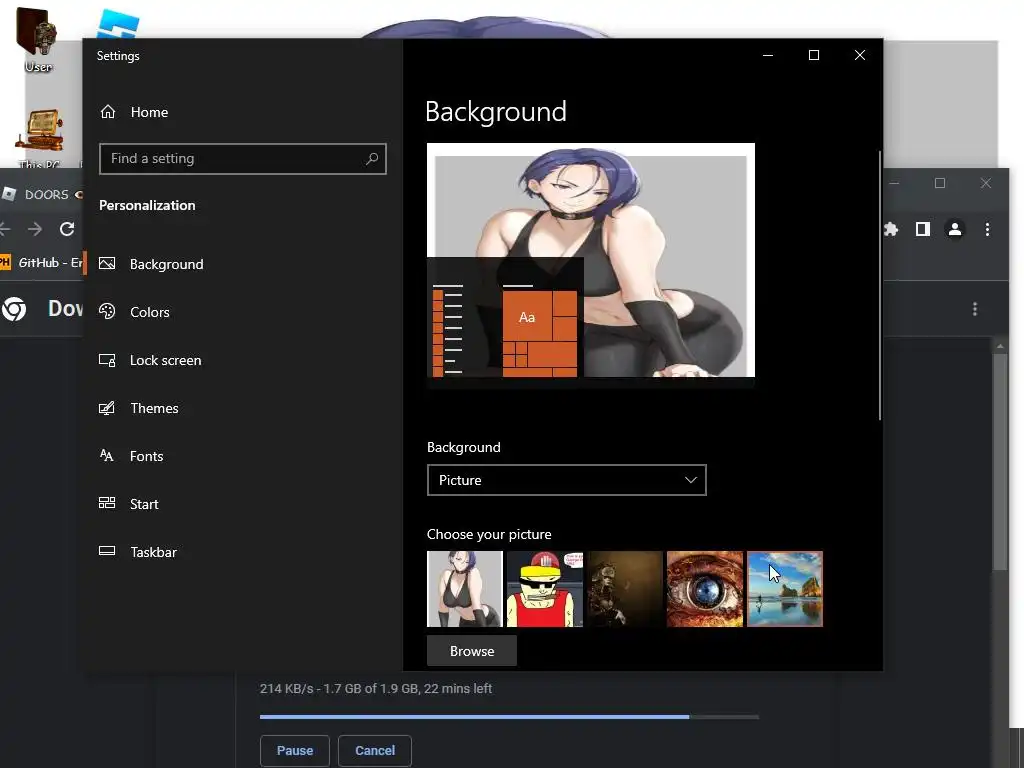Minimize the Settings window
The image size is (1024, 768).
click(x=768, y=56)
